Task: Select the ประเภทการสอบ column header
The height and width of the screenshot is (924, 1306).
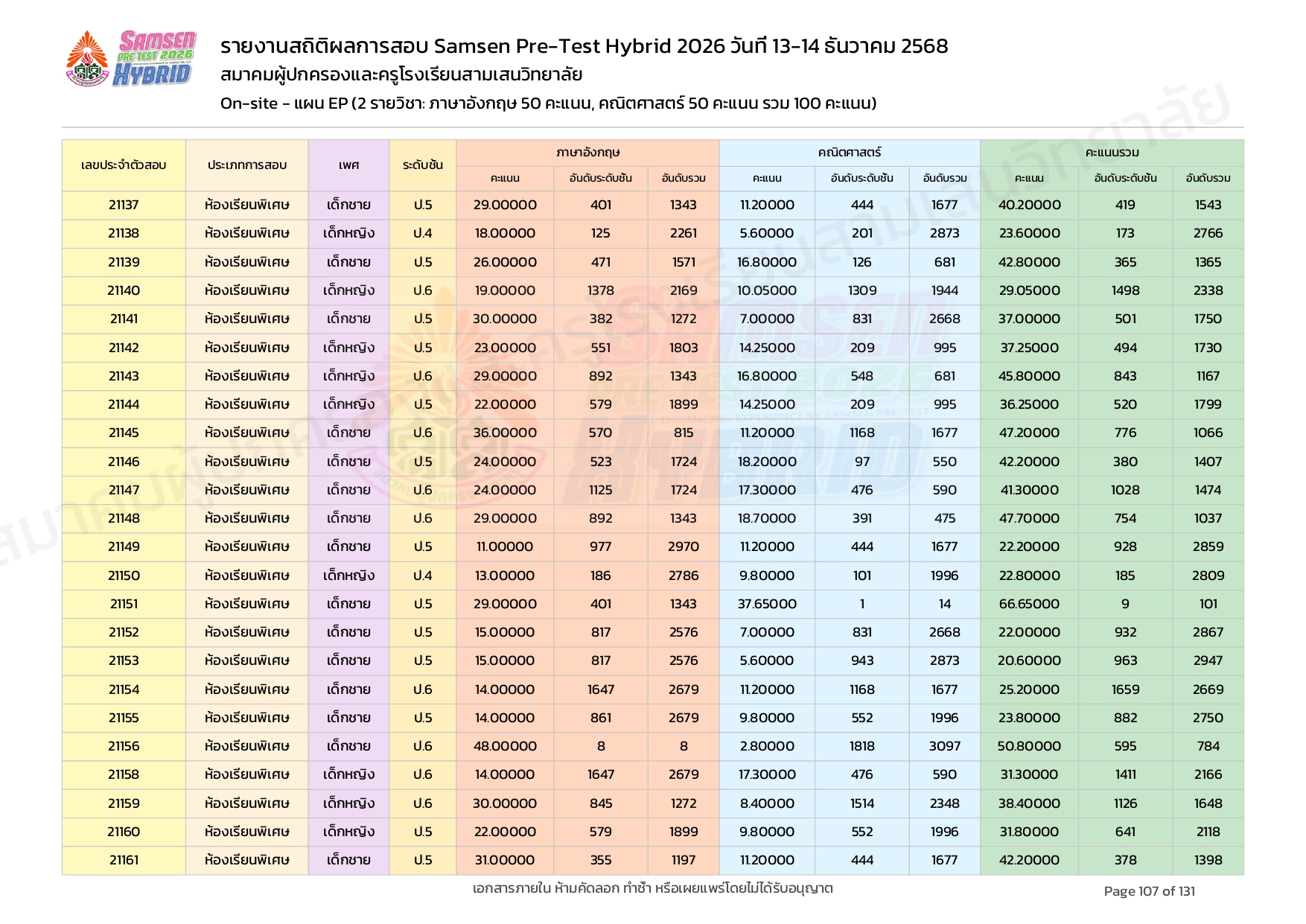Action: click(x=246, y=165)
